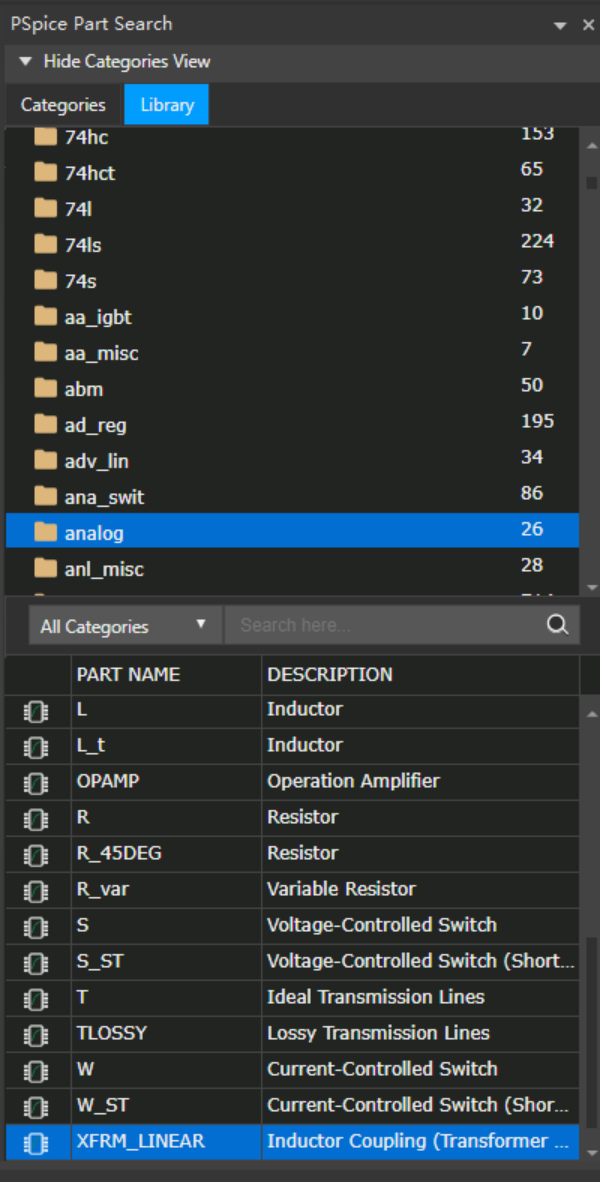Select the S_ST part name
600x1182 pixels.
[99, 961]
